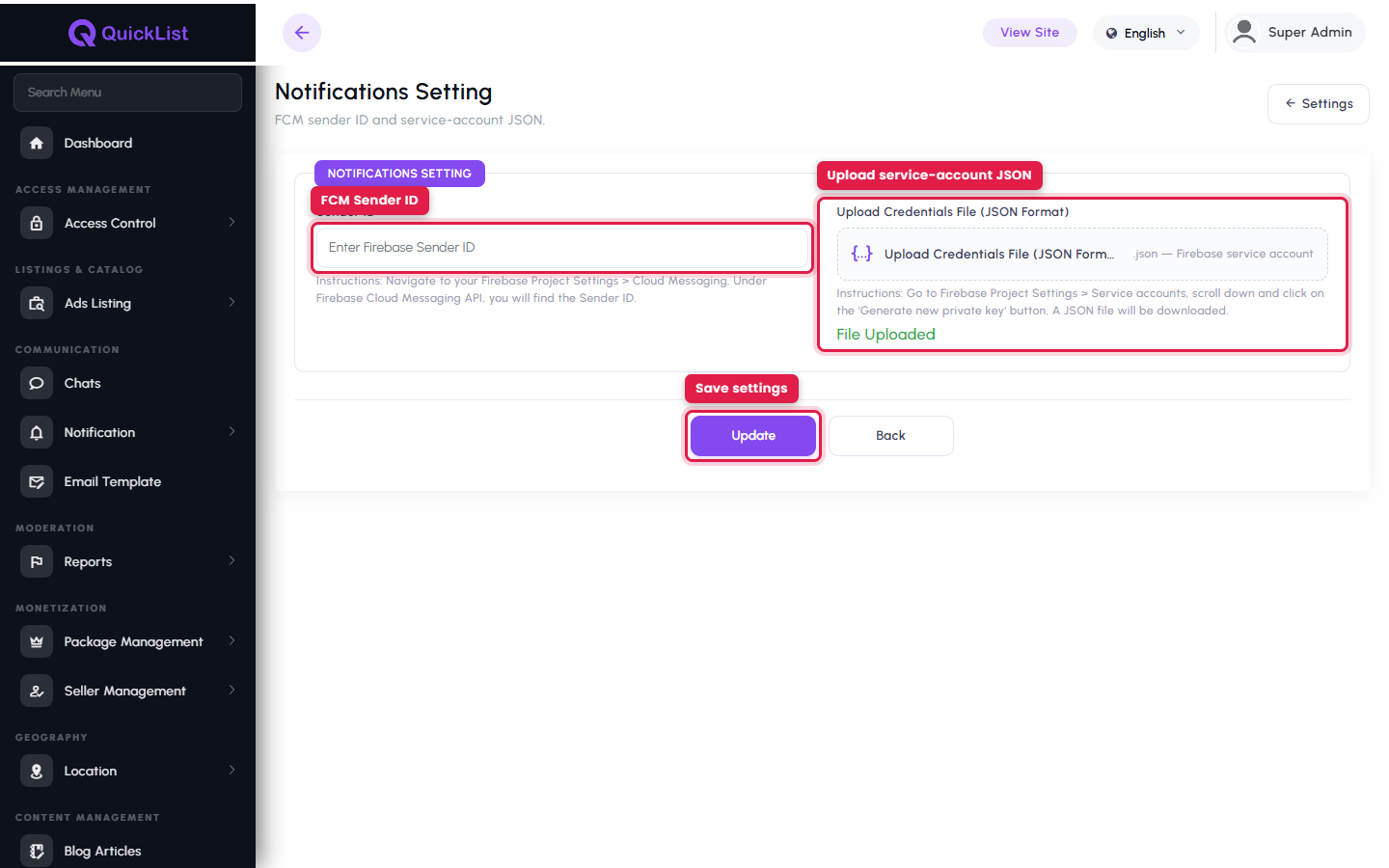Screen dimensions: 1389x868
Task: Select the Chats menu item
Action: [x=128, y=383]
